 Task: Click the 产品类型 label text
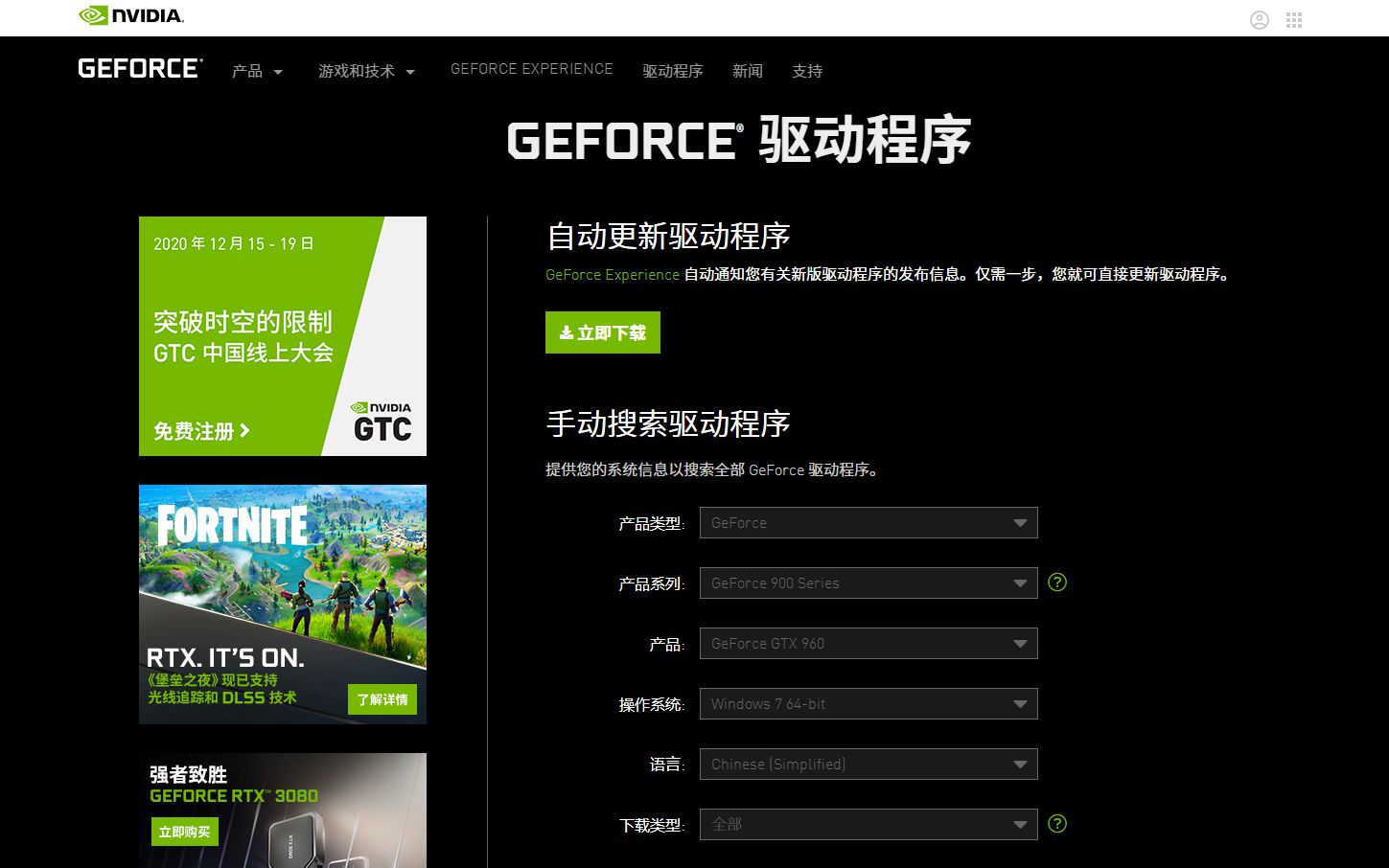click(x=652, y=524)
